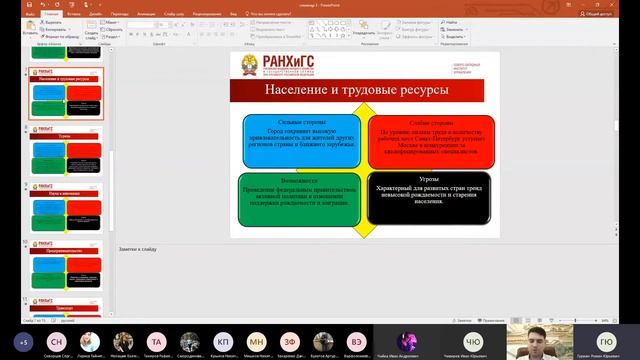The image size is (640, 360).
Task: Toggle Comments (Примечания) in status bar
Action: [x=491, y=321]
